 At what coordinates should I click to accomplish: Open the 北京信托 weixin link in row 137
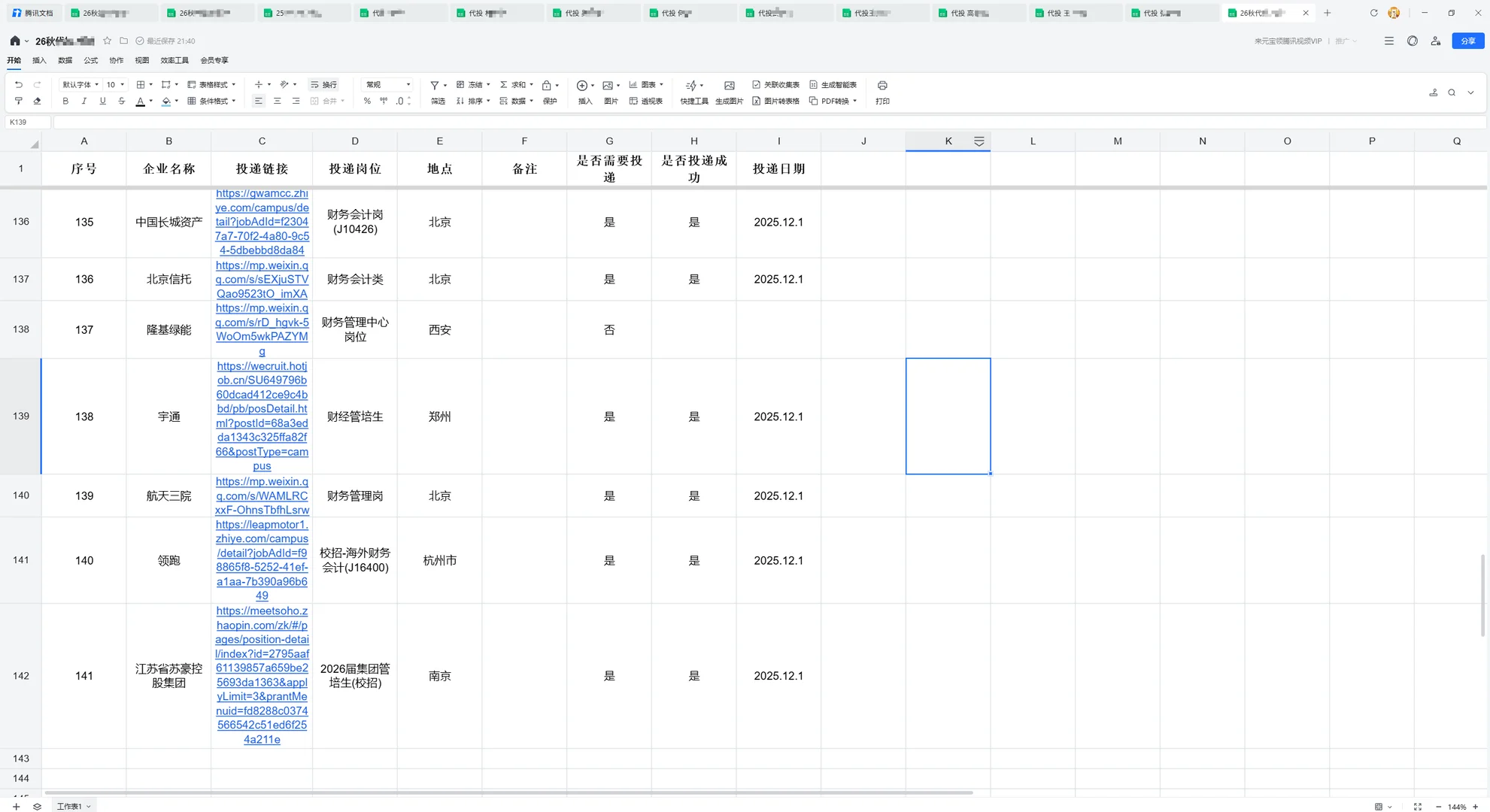click(x=262, y=280)
